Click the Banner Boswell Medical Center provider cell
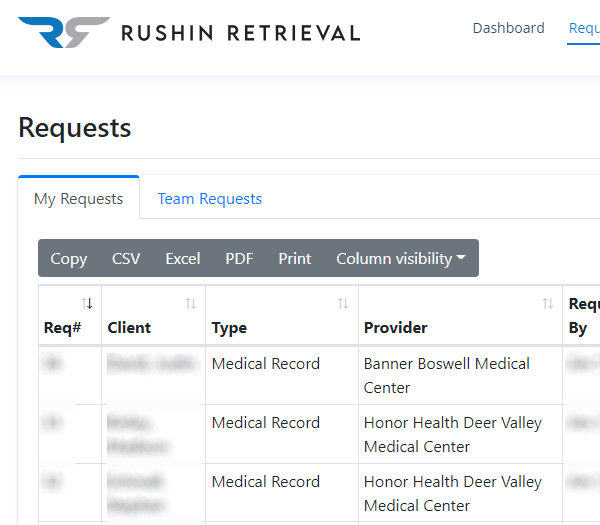This screenshot has height=525, width=600. [446, 375]
